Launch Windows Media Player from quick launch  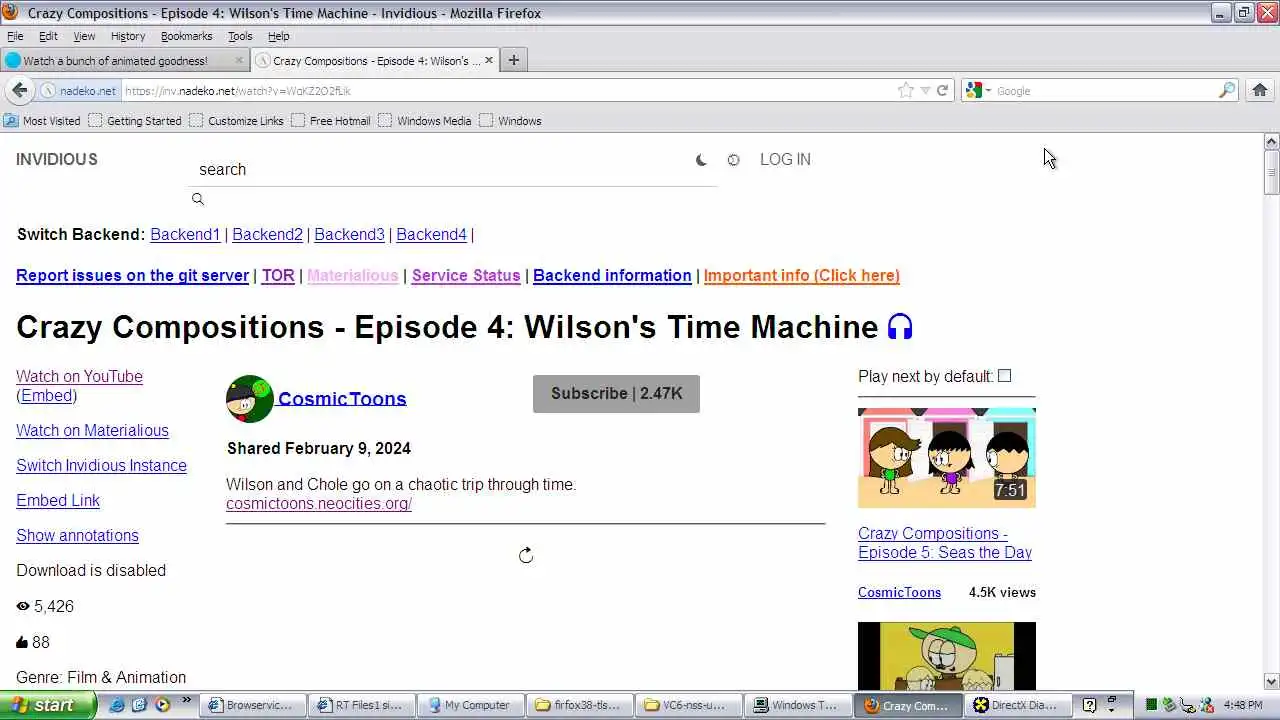coord(161,705)
